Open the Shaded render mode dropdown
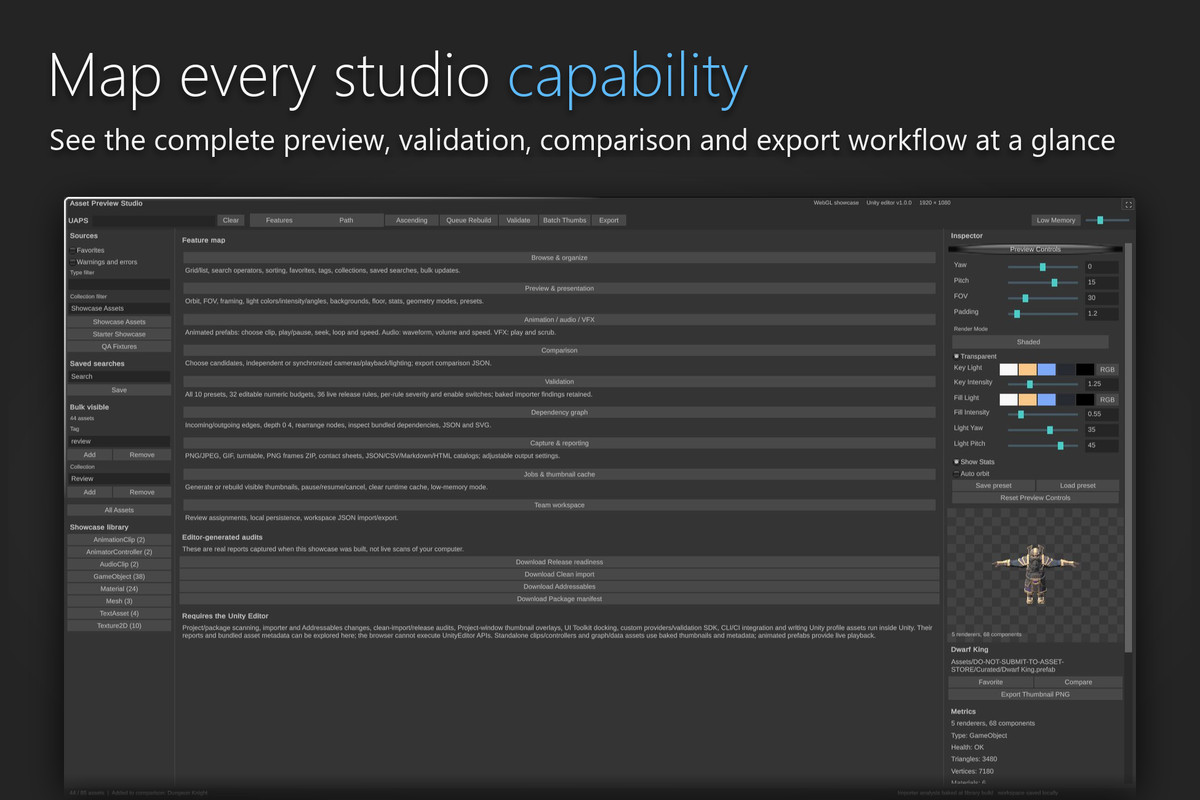The height and width of the screenshot is (800, 1200). point(1028,342)
